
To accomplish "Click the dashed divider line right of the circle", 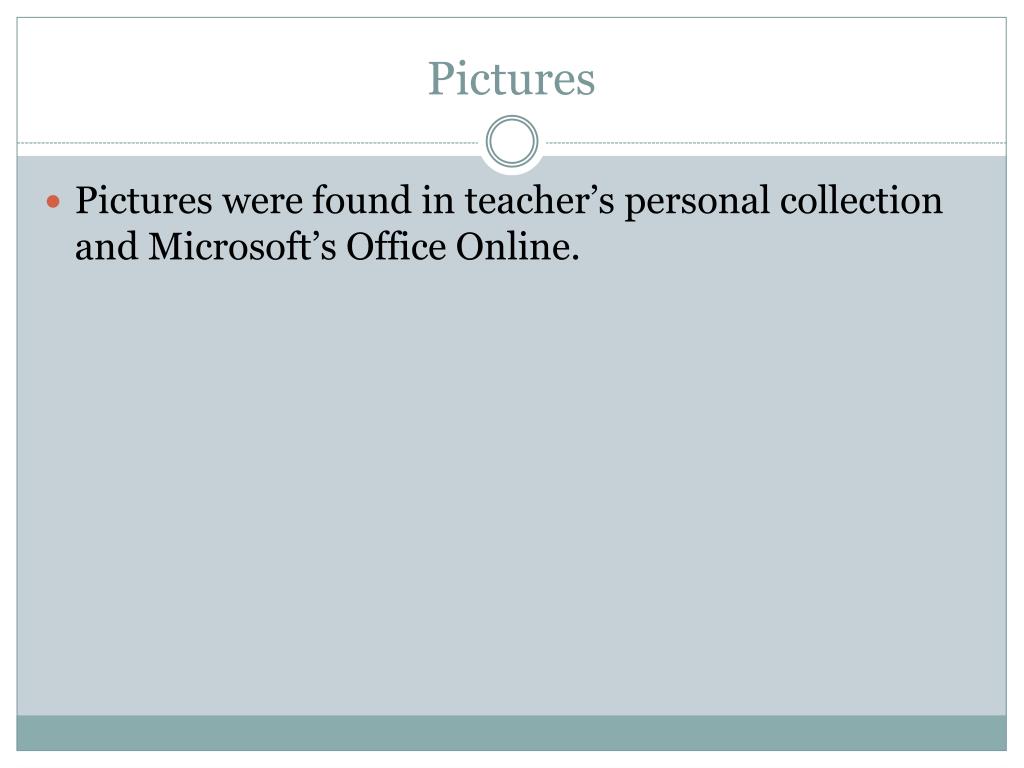I will [x=776, y=142].
